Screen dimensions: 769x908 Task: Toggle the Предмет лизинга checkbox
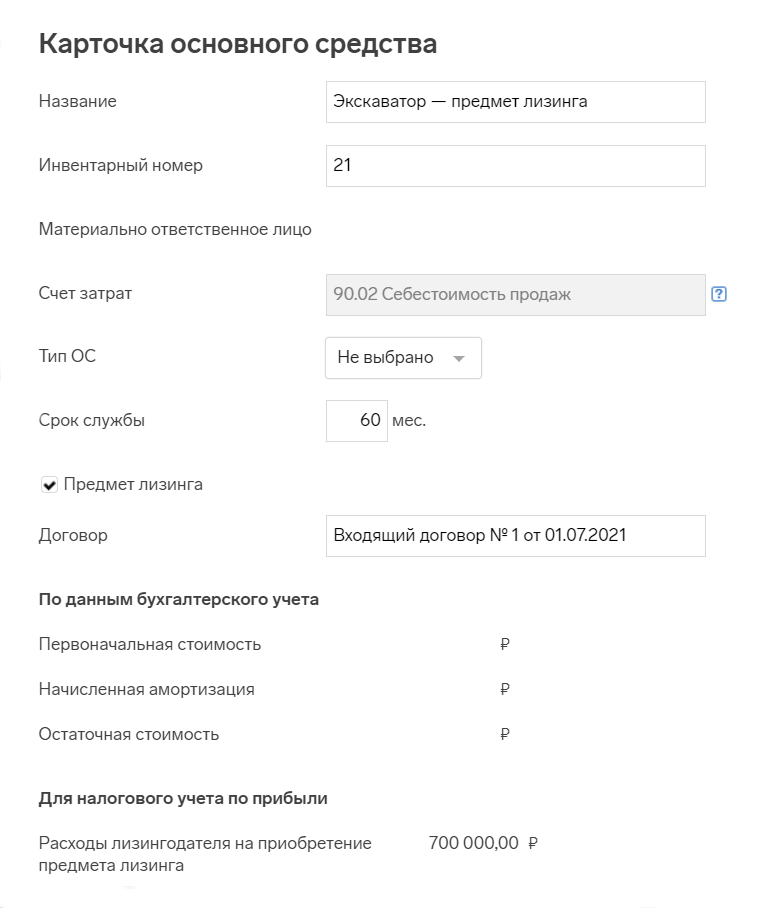[49, 485]
